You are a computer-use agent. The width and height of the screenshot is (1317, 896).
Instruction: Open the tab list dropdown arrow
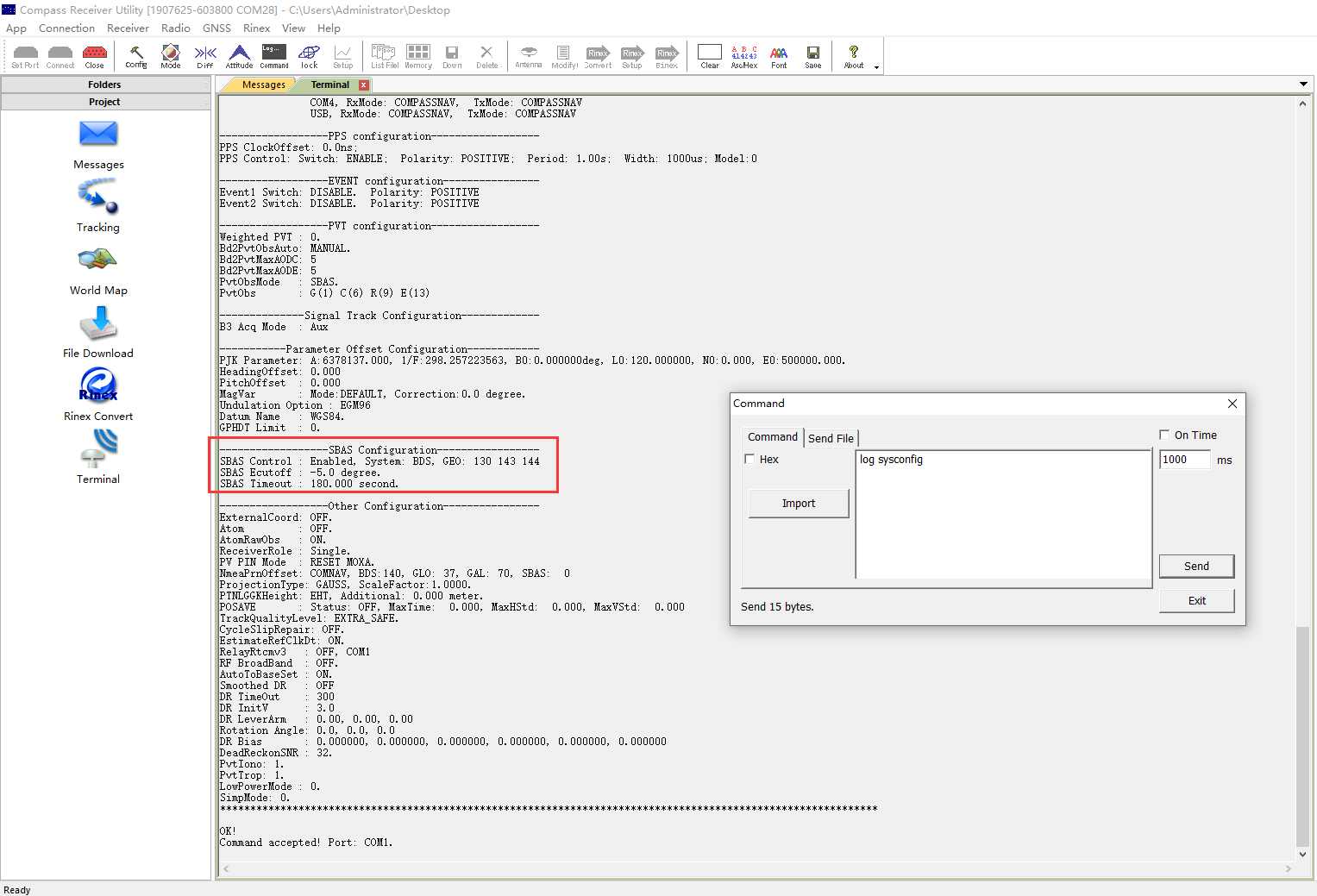1303,85
